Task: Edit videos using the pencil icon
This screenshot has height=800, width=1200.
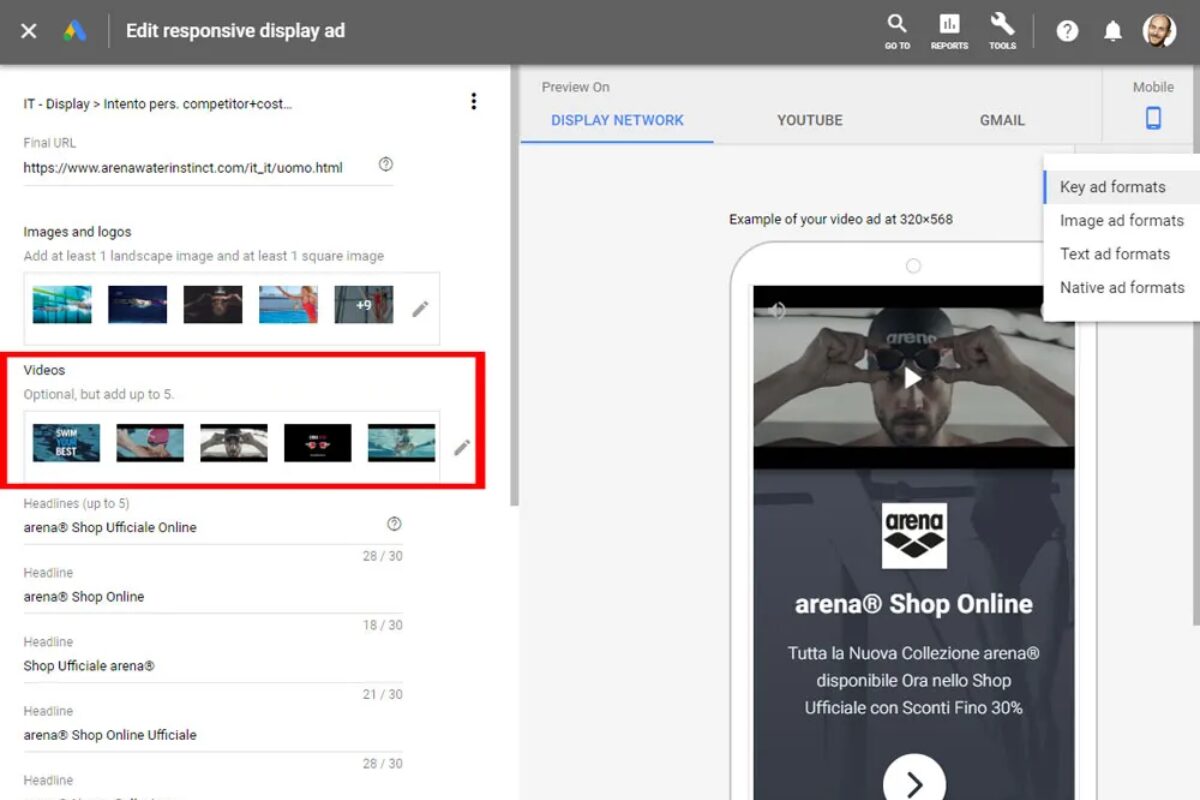Action: click(462, 448)
